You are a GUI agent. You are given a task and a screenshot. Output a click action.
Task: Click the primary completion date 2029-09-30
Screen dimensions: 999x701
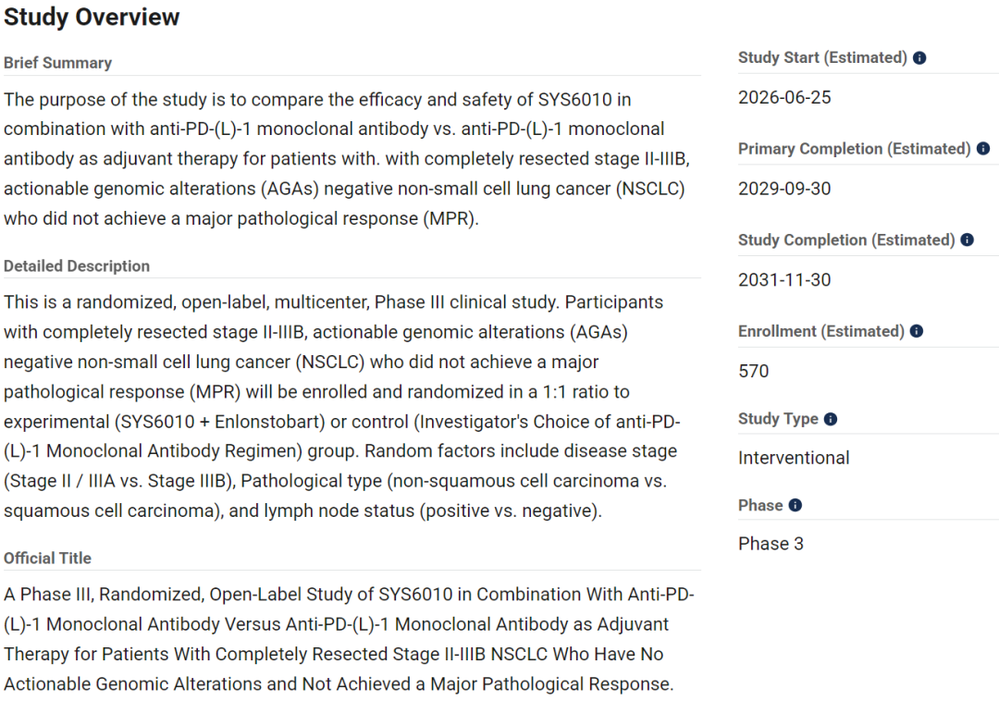784,189
